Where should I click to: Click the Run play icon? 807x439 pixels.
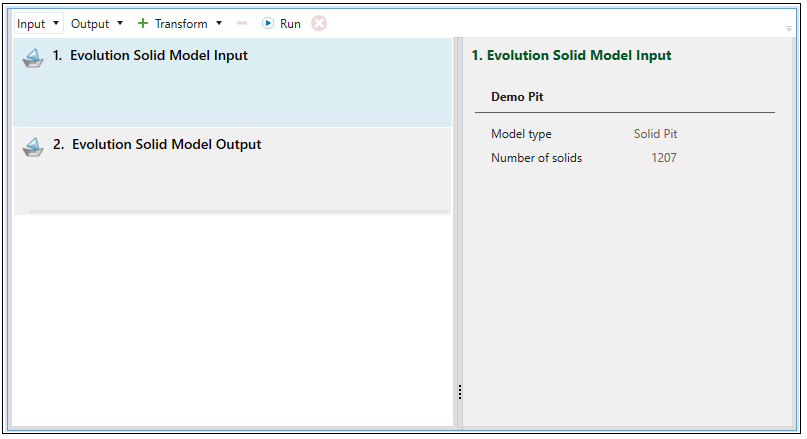[x=268, y=23]
